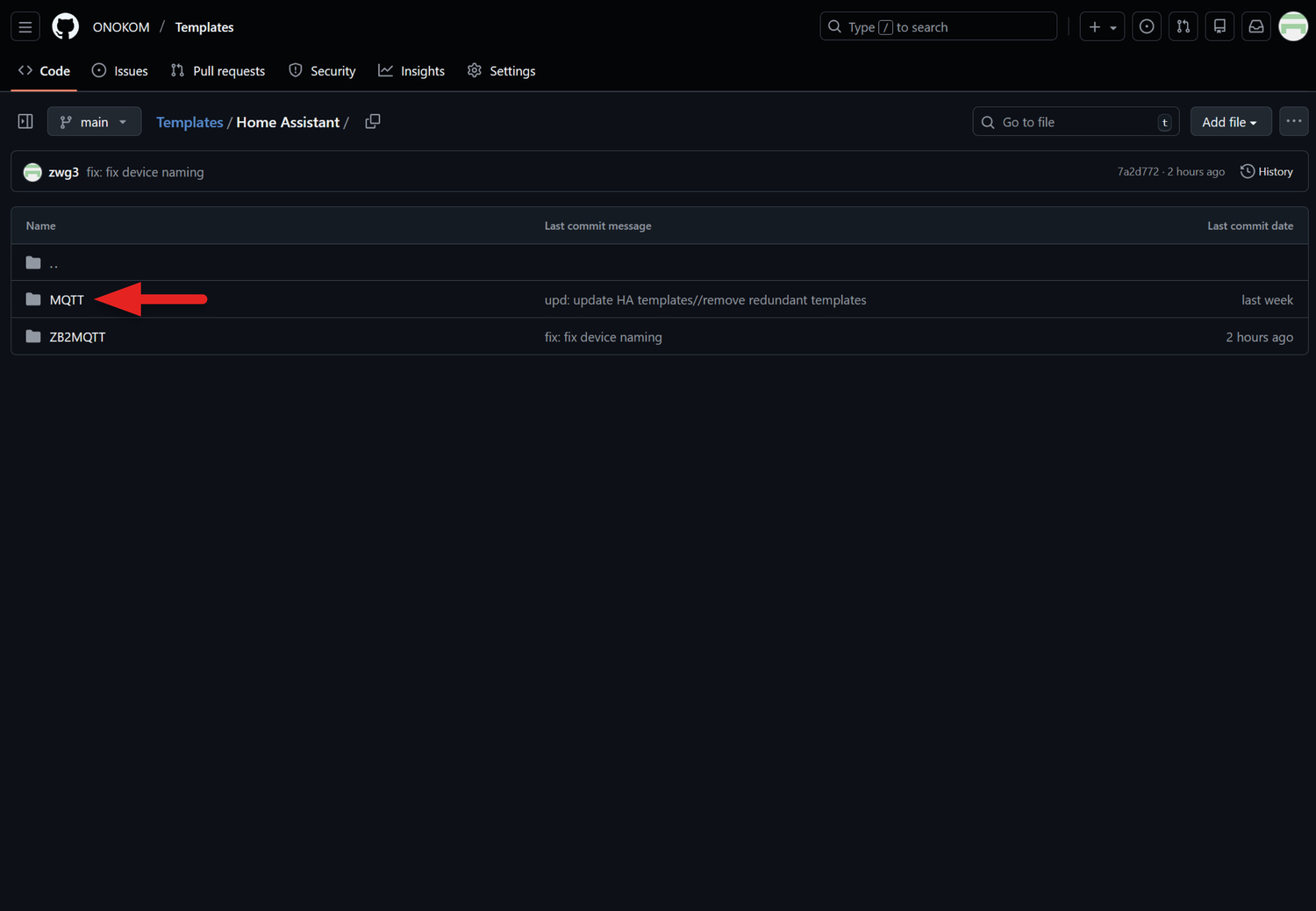
Task: Open the Issues shortcut icon in header
Action: pos(1147,27)
